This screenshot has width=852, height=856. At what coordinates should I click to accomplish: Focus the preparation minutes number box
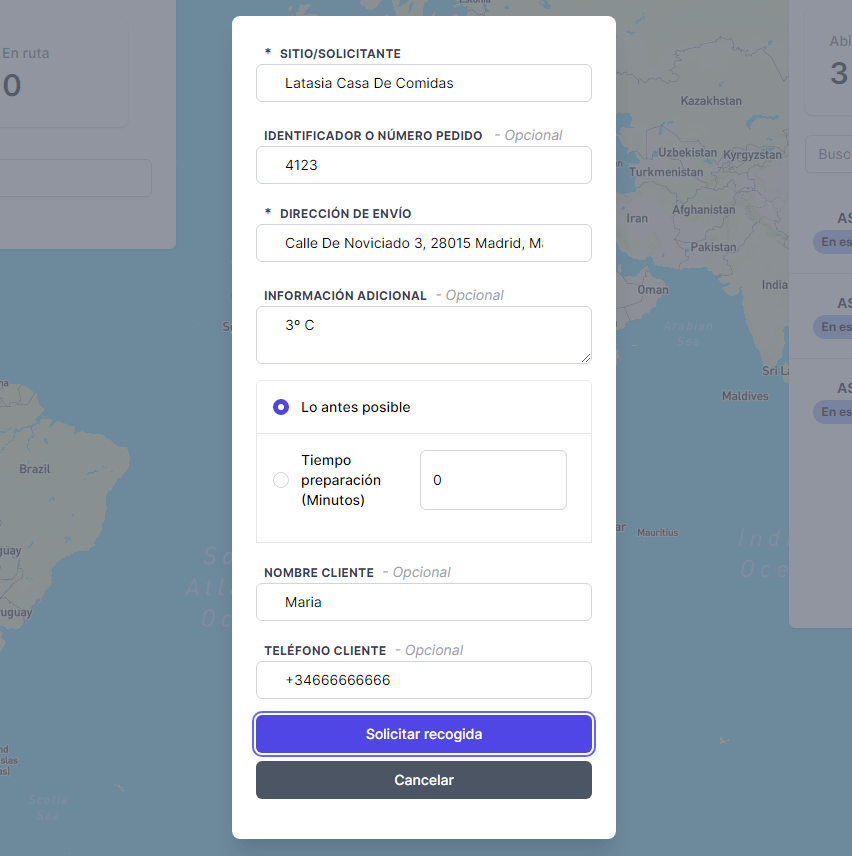pos(493,480)
